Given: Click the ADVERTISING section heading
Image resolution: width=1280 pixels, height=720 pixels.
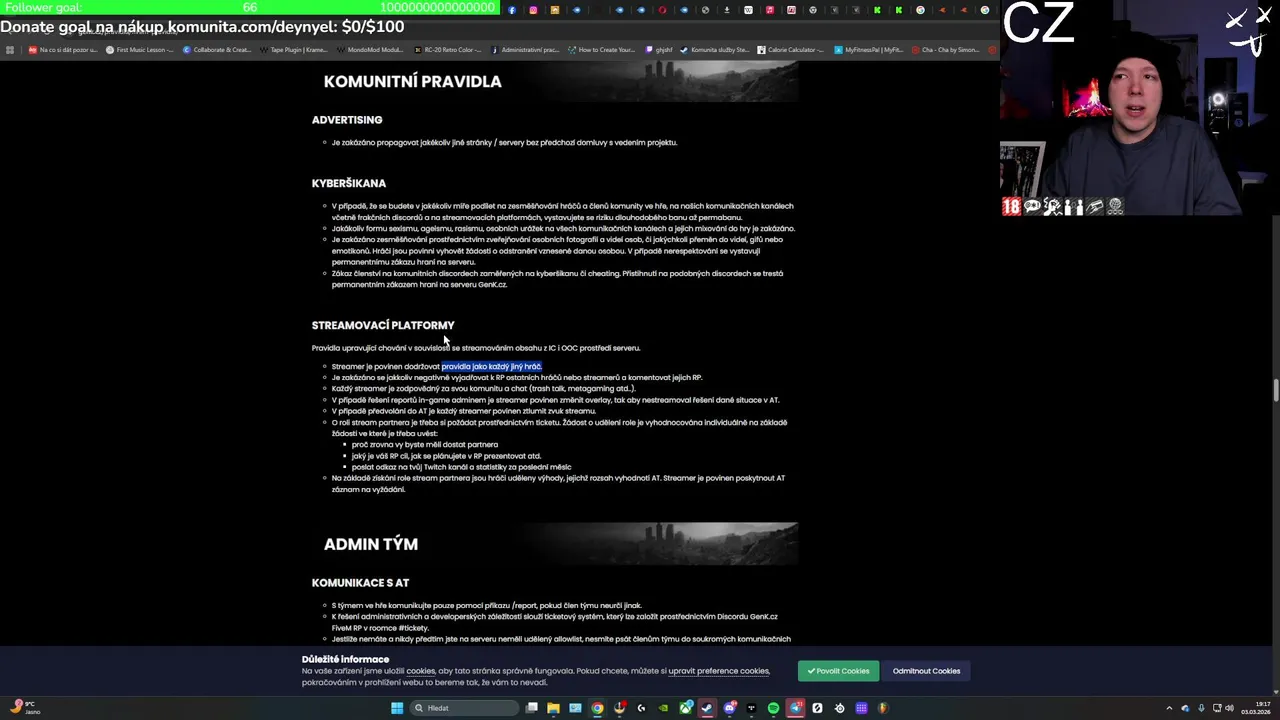Looking at the screenshot, I should (347, 120).
